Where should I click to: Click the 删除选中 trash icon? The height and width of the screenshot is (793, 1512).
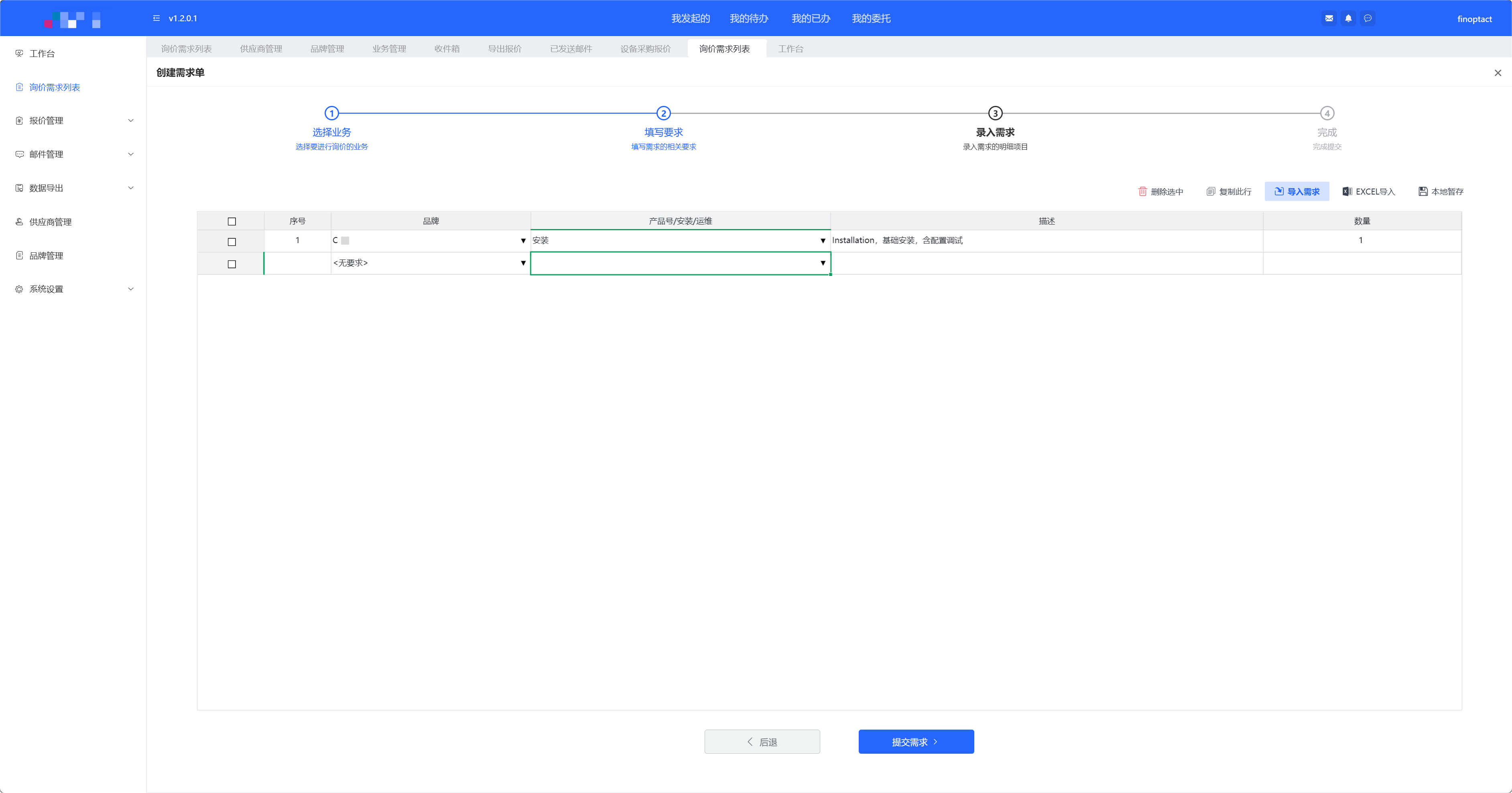[x=1142, y=191]
